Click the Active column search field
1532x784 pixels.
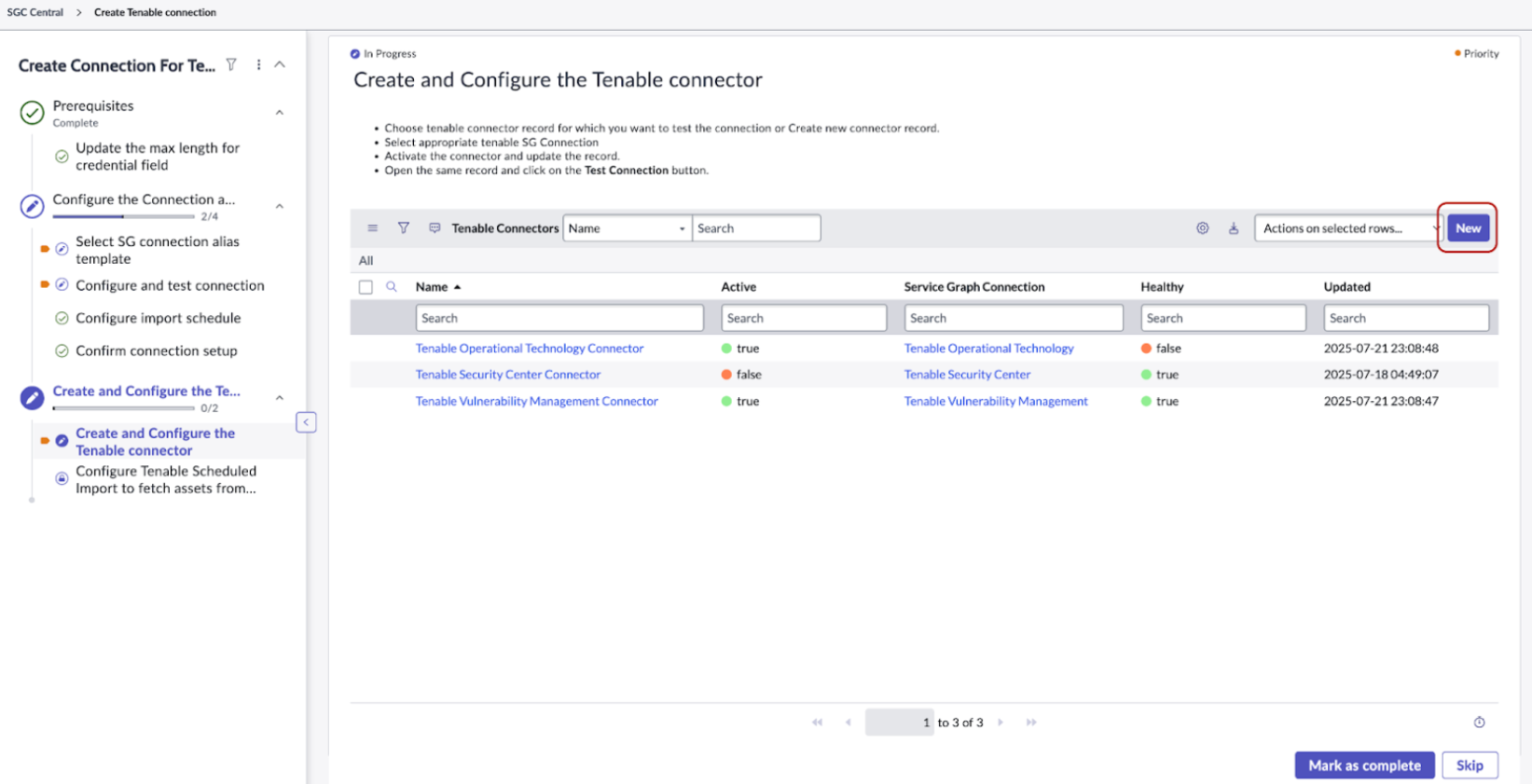(x=804, y=318)
